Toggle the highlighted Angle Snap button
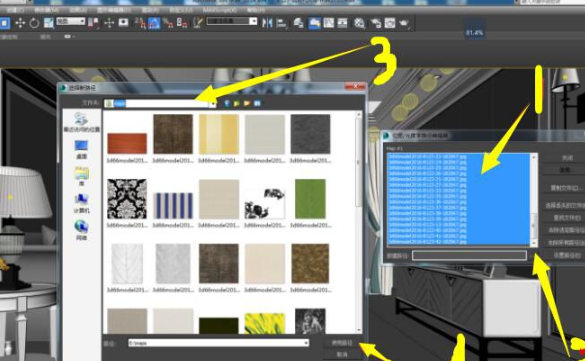The image size is (585, 361). click(x=154, y=23)
